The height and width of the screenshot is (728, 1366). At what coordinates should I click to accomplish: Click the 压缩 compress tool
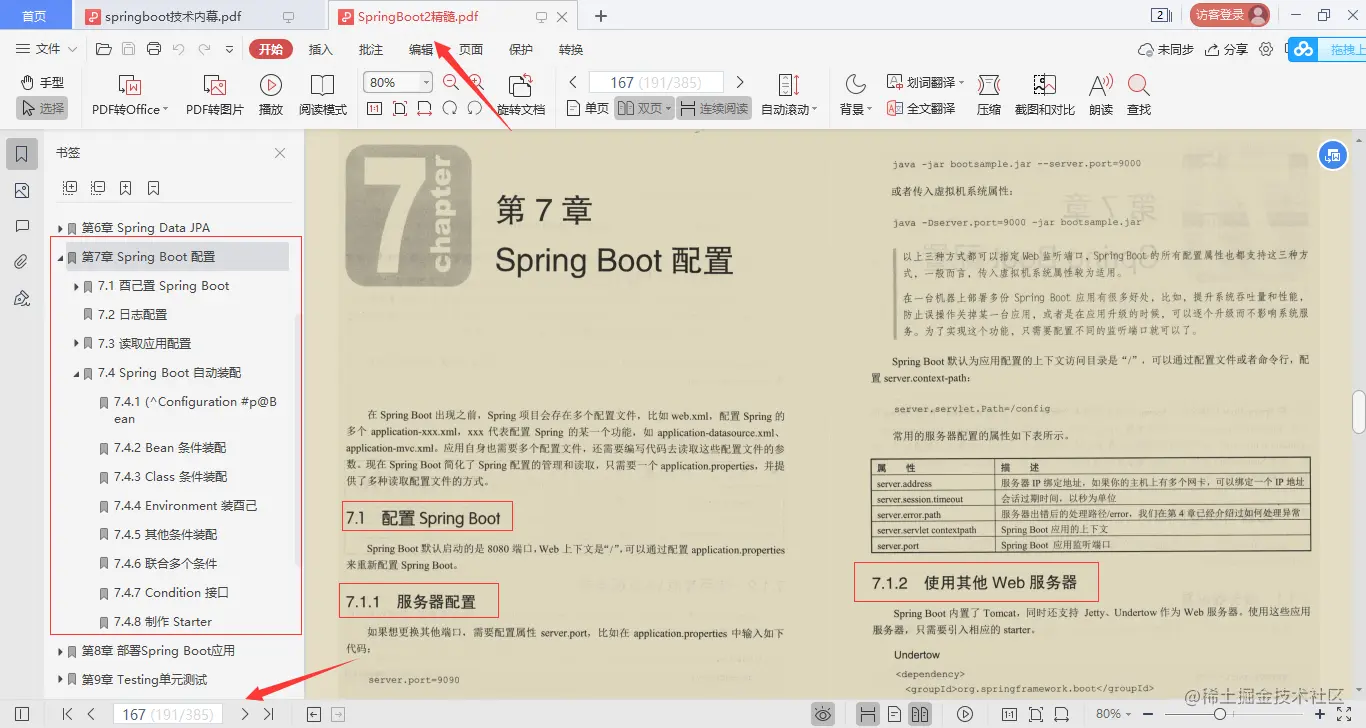point(988,95)
